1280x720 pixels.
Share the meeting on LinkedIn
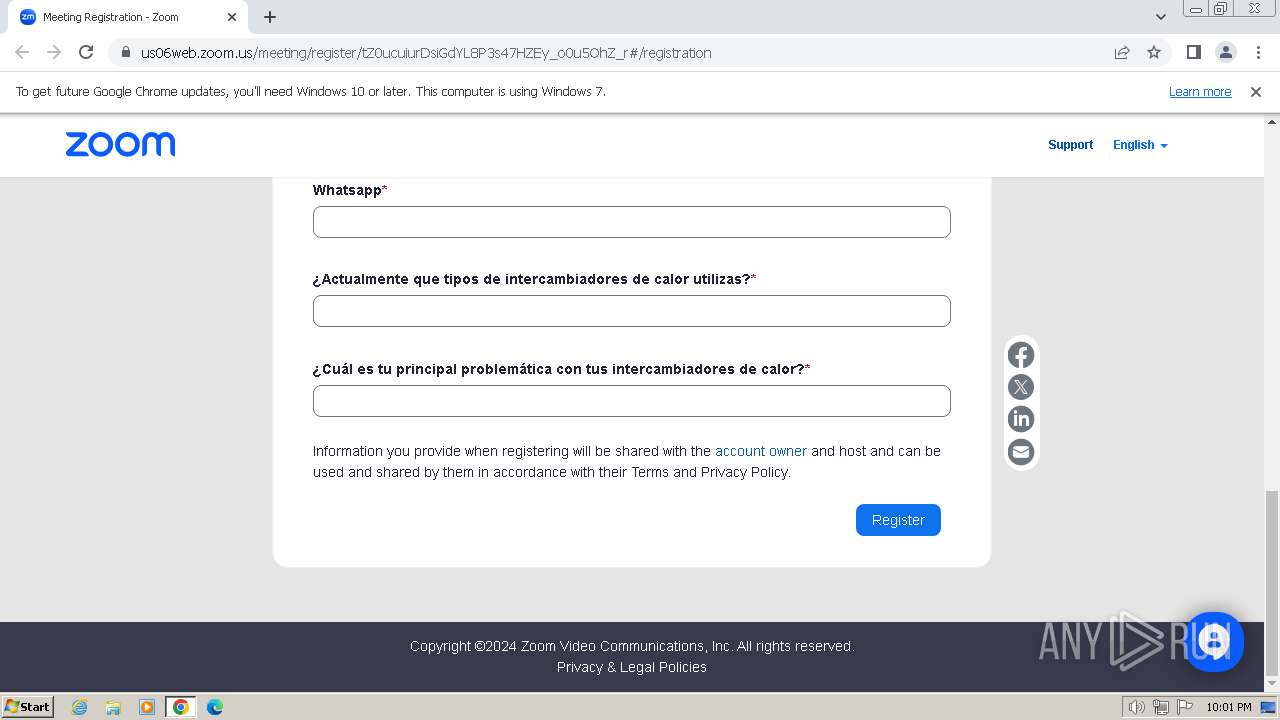[x=1020, y=419]
